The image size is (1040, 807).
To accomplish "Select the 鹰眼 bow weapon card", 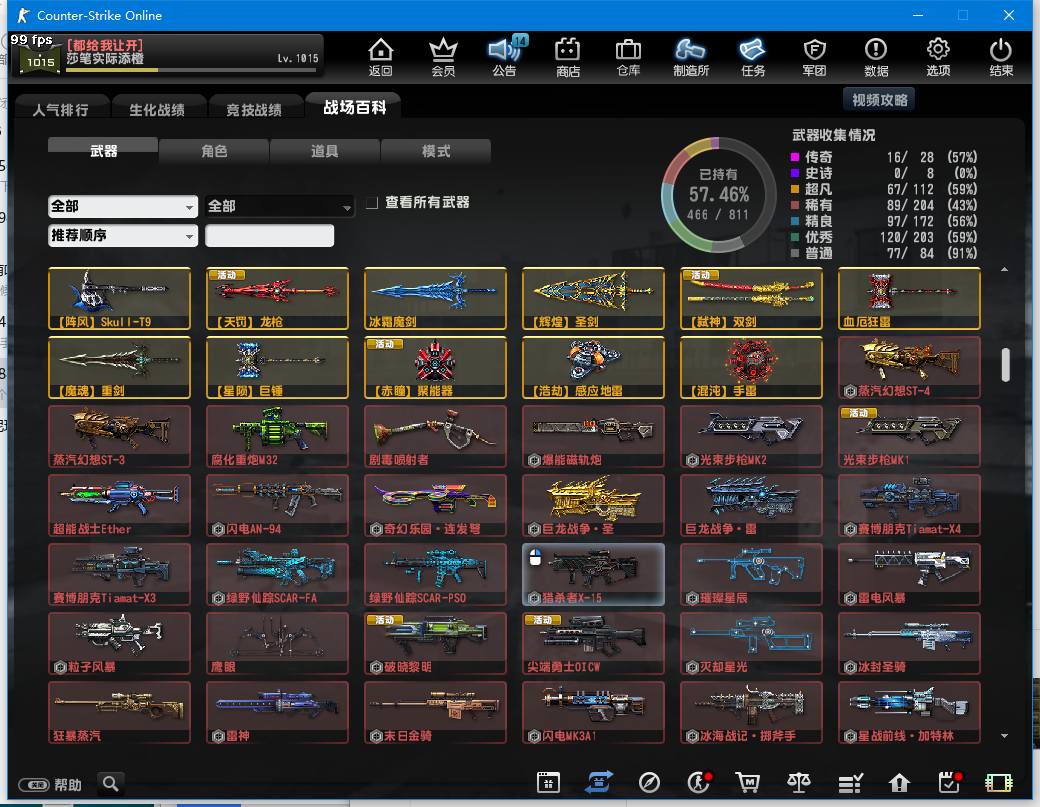I will pos(277,643).
